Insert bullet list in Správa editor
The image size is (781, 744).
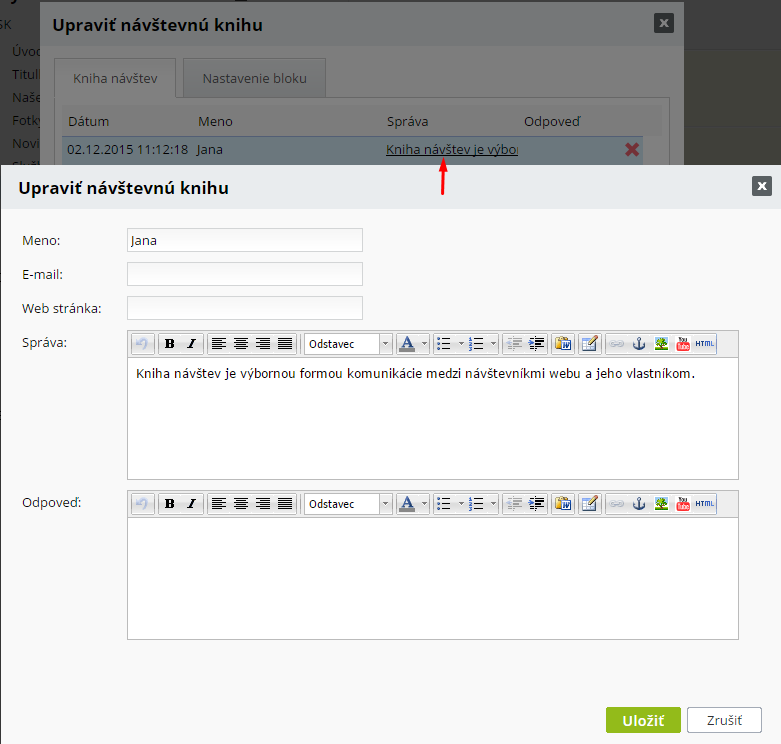click(x=444, y=344)
